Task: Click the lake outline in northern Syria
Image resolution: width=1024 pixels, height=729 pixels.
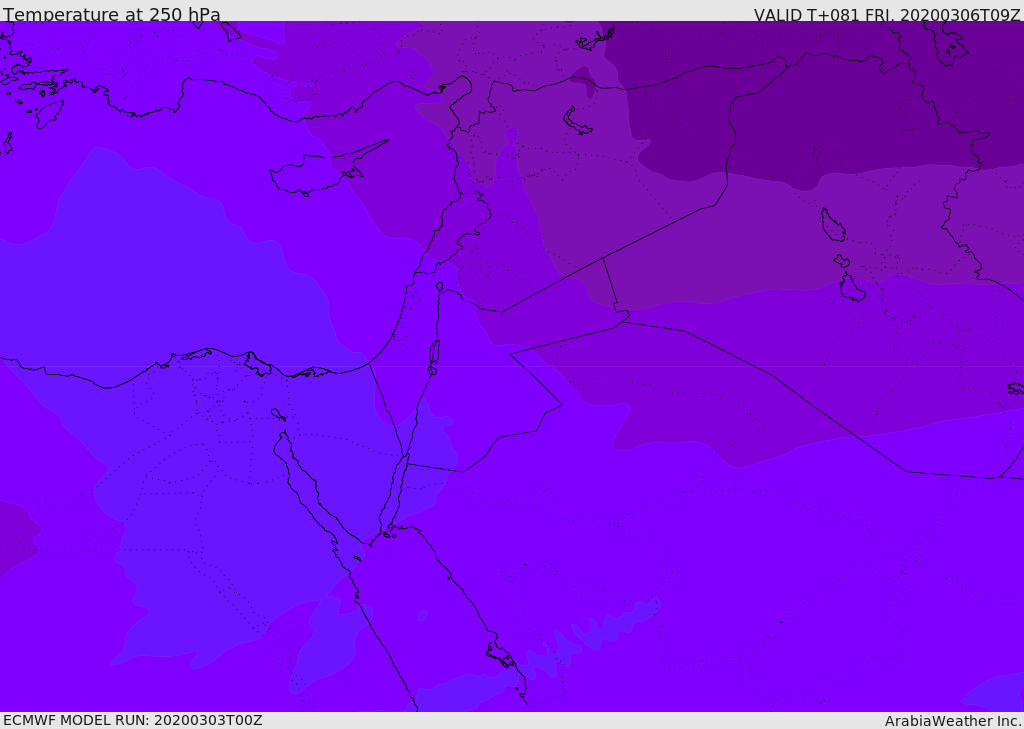Action: pyautogui.click(x=577, y=121)
